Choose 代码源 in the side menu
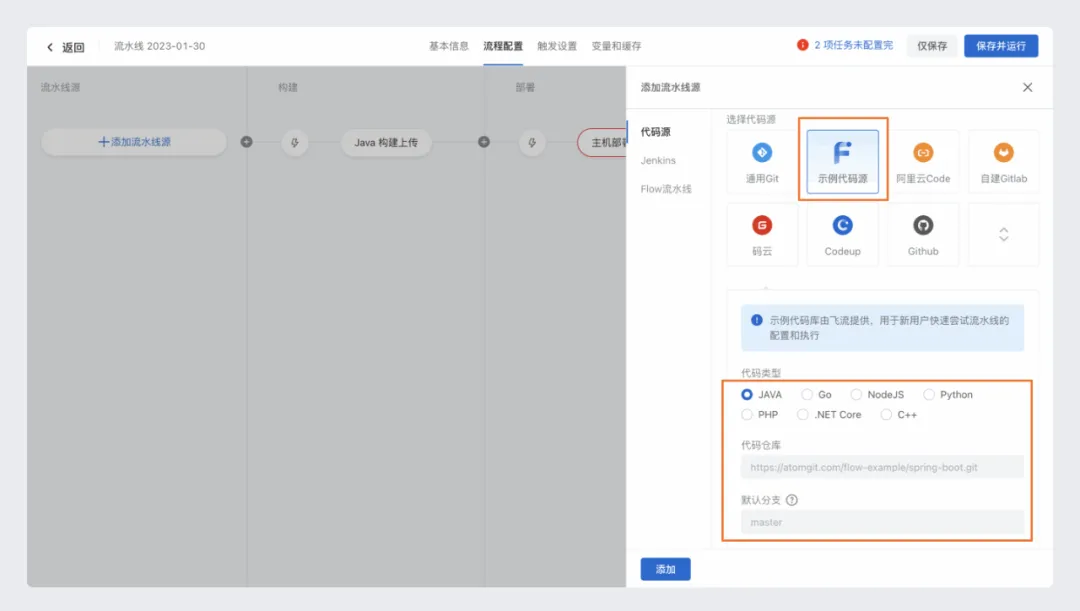Viewport: 1080px width, 611px height. pos(655,132)
